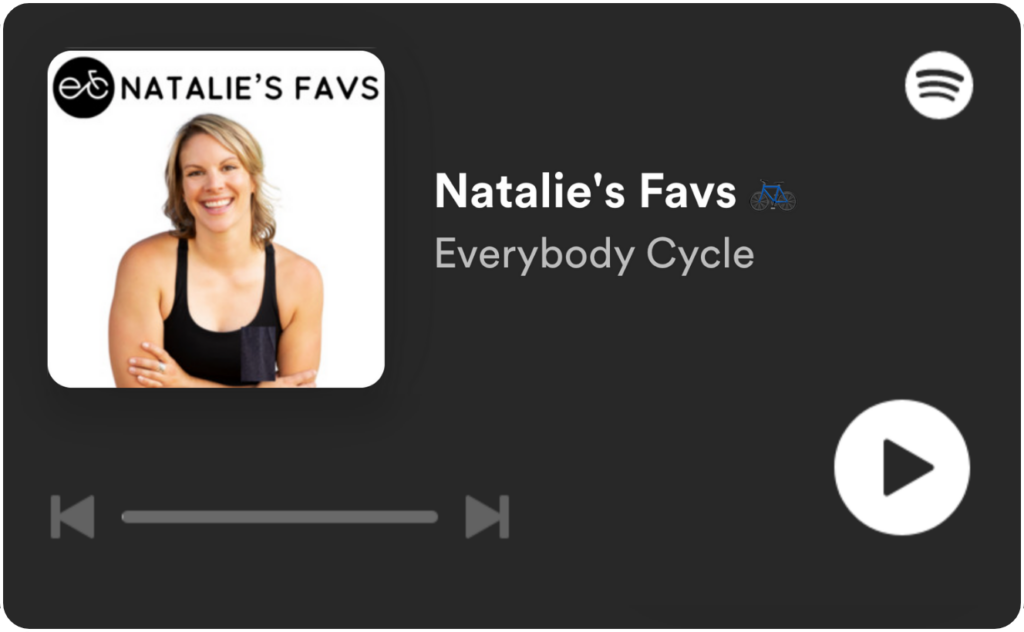Seek to the end of the progress bar
1024x632 pixels.
pyautogui.click(x=434, y=517)
